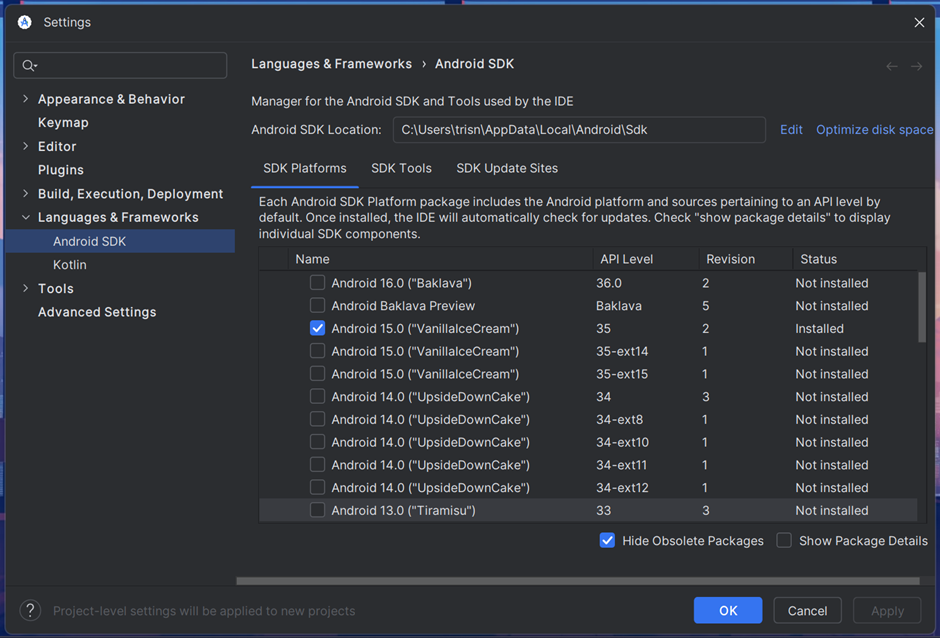The image size is (940, 638).
Task: Switch to SDK Update Sites tab
Action: click(507, 168)
